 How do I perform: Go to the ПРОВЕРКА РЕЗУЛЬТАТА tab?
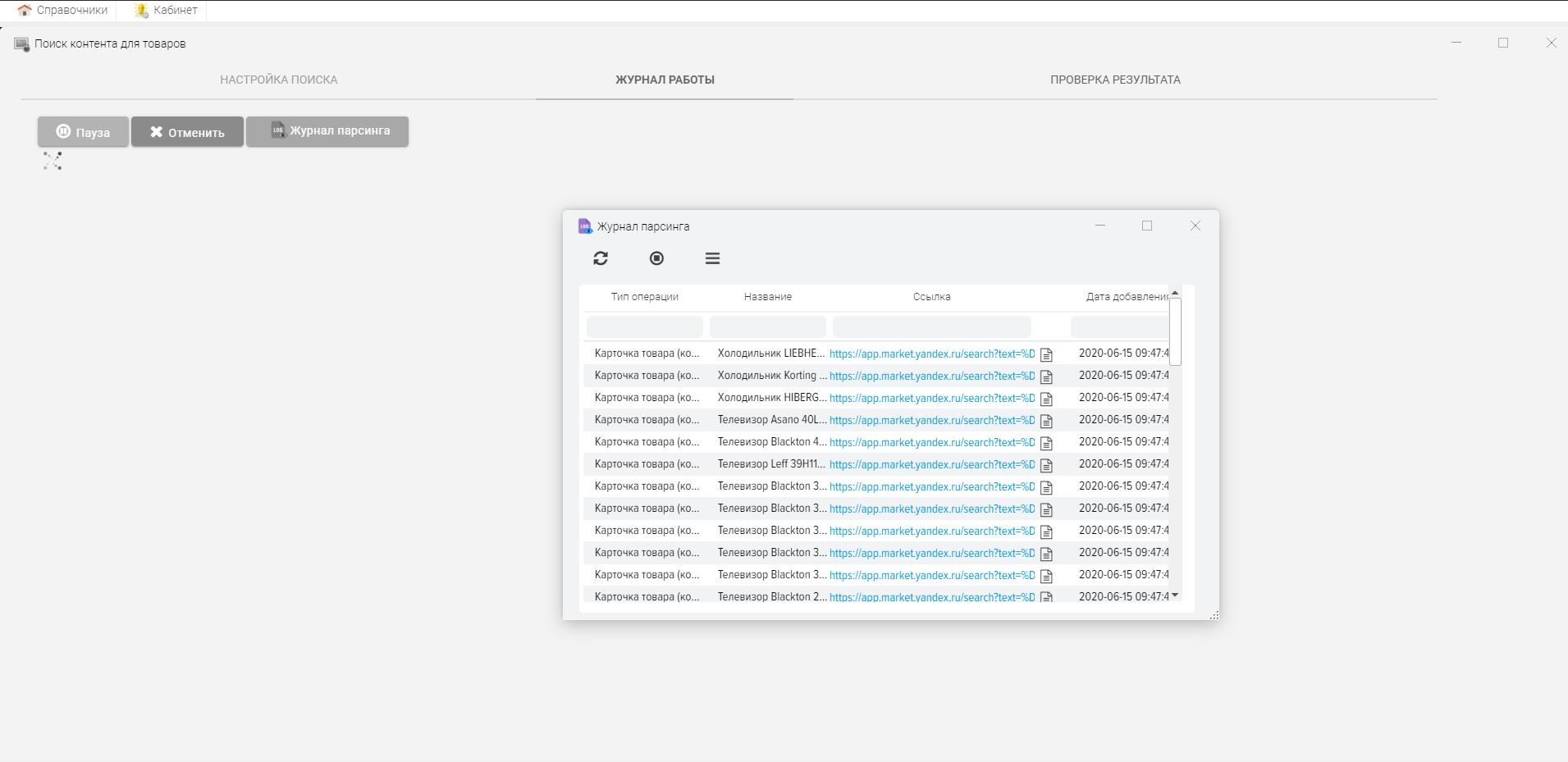1115,80
